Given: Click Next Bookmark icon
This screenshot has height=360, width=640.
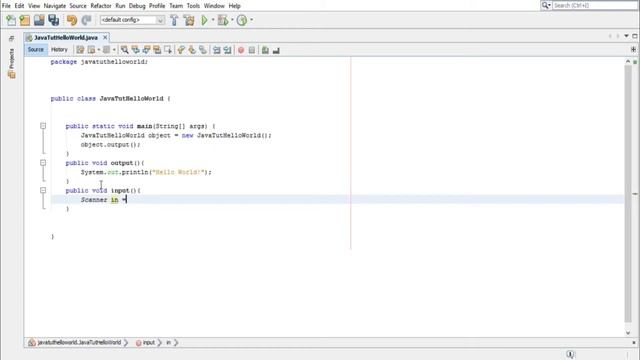Looking at the screenshot, I should coord(192,50).
